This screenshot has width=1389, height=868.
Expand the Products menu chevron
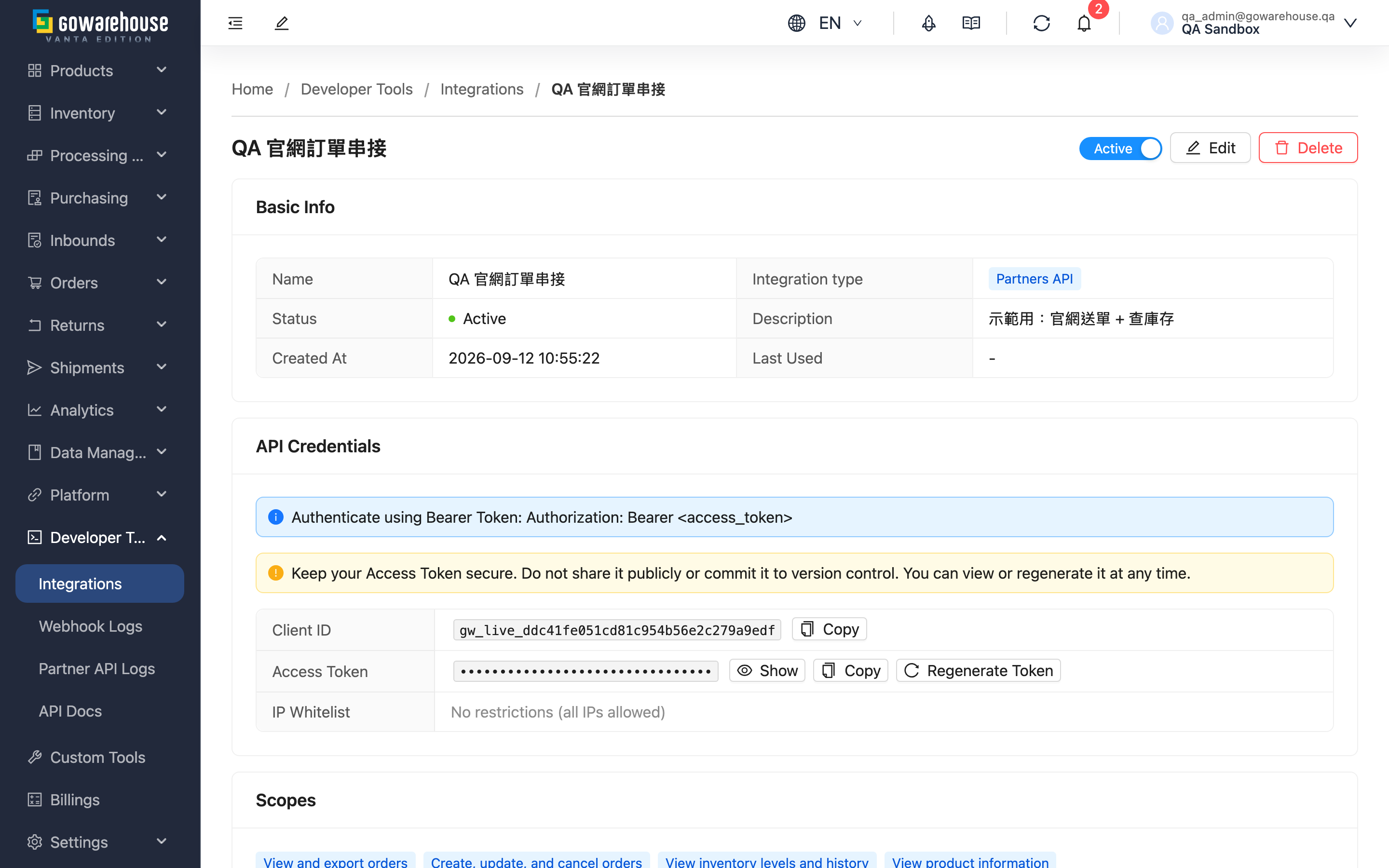coord(162,69)
